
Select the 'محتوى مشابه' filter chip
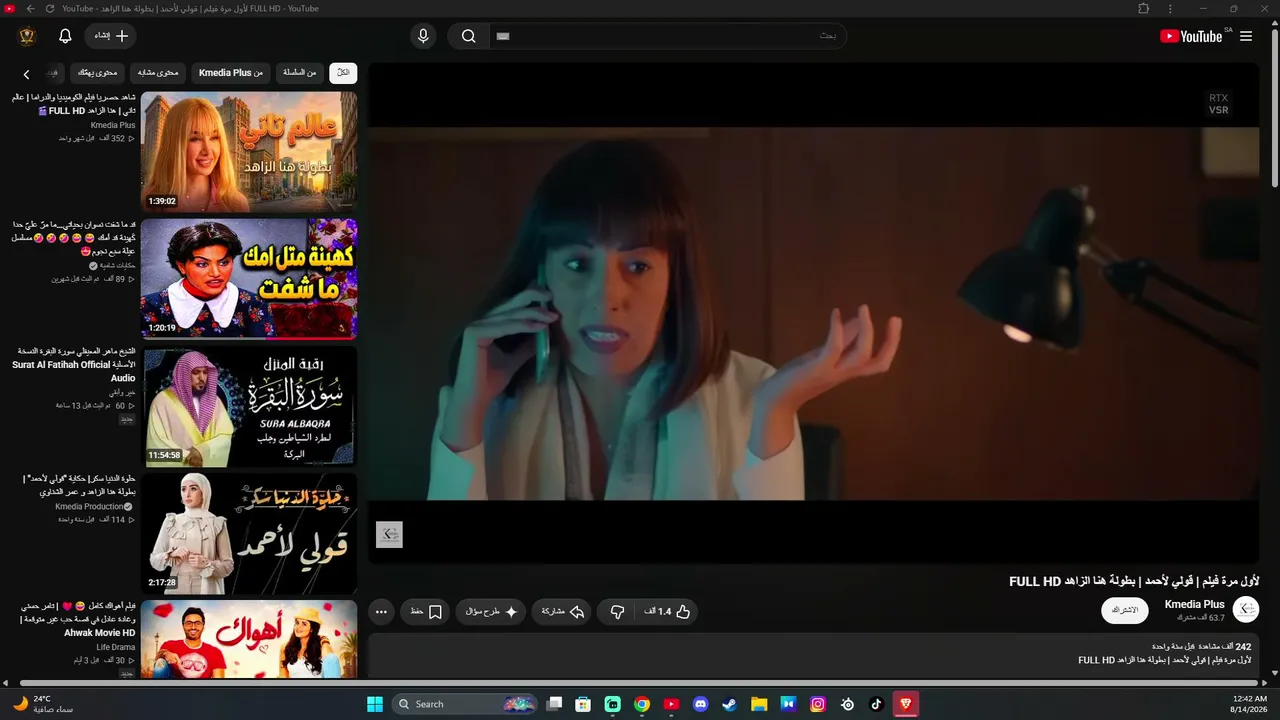[x=158, y=72]
